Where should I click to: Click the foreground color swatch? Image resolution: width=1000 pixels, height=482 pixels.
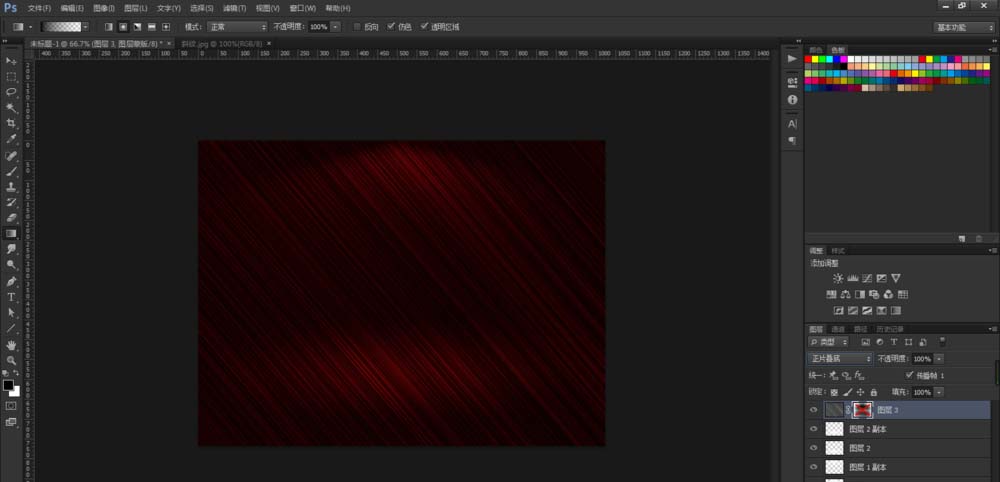pos(8,384)
